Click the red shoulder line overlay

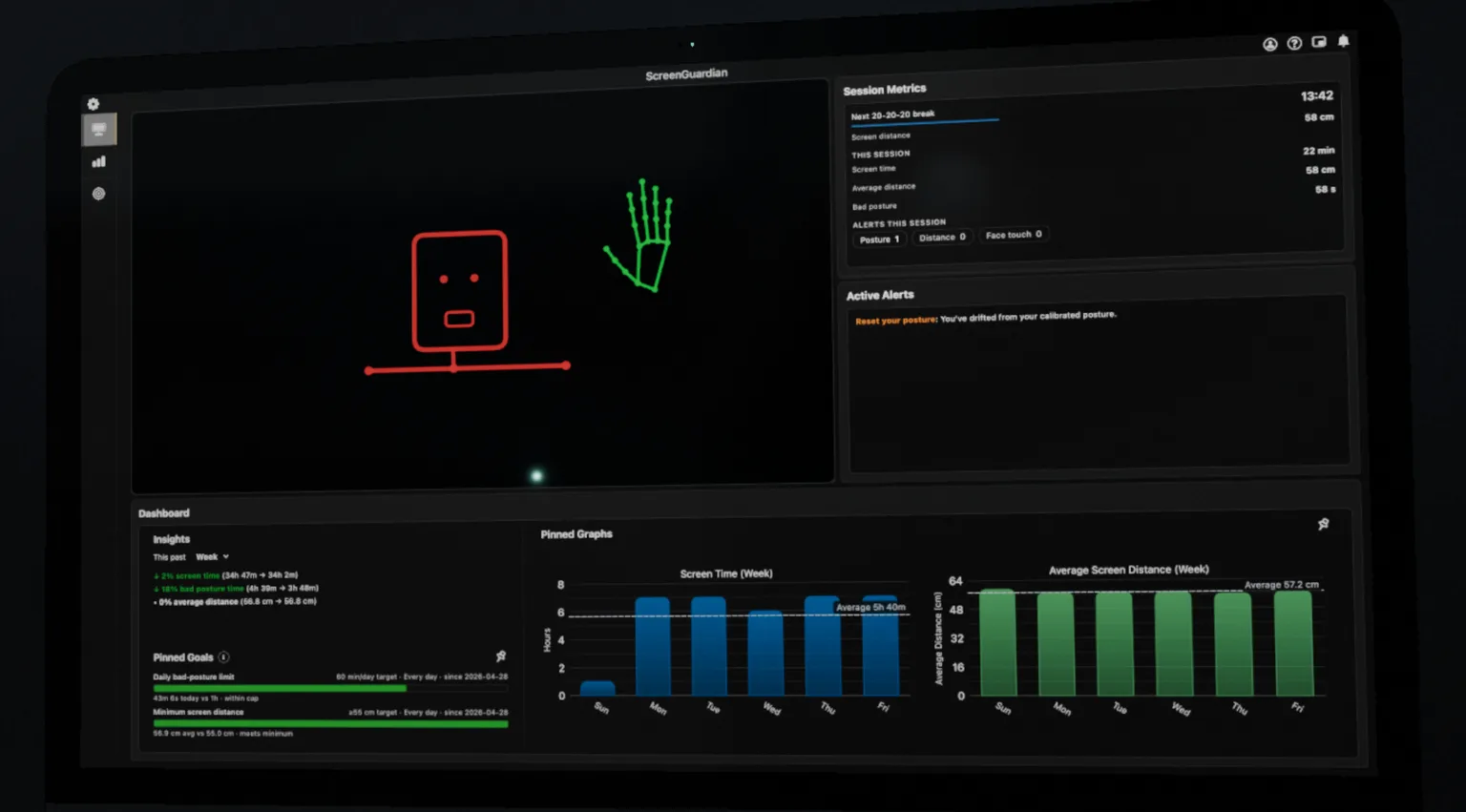click(467, 367)
